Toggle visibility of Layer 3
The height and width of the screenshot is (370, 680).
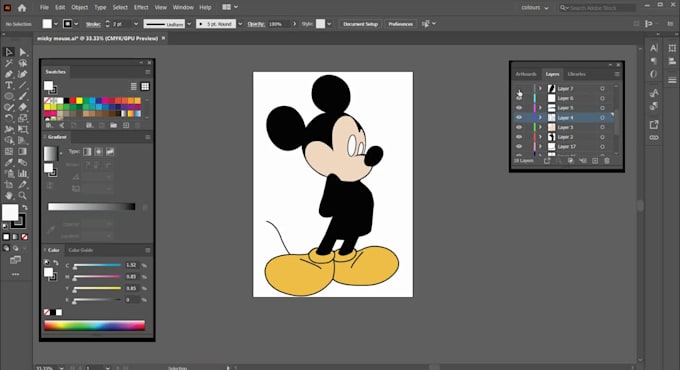(519, 127)
